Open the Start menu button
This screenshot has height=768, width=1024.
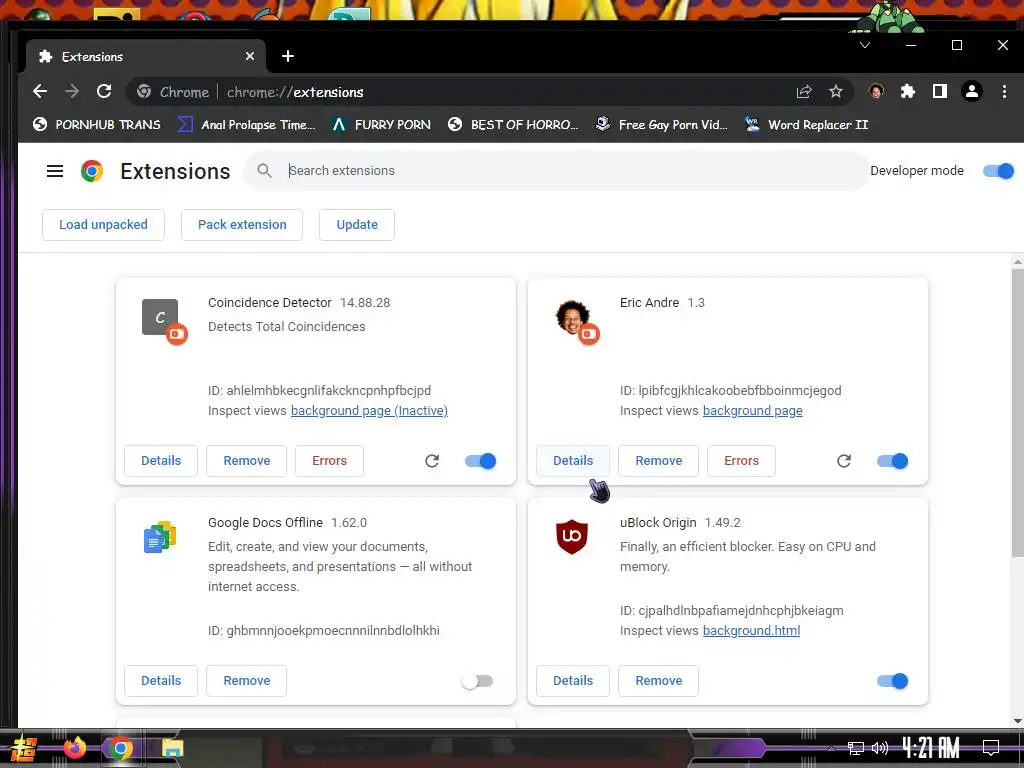pyautogui.click(x=24, y=748)
